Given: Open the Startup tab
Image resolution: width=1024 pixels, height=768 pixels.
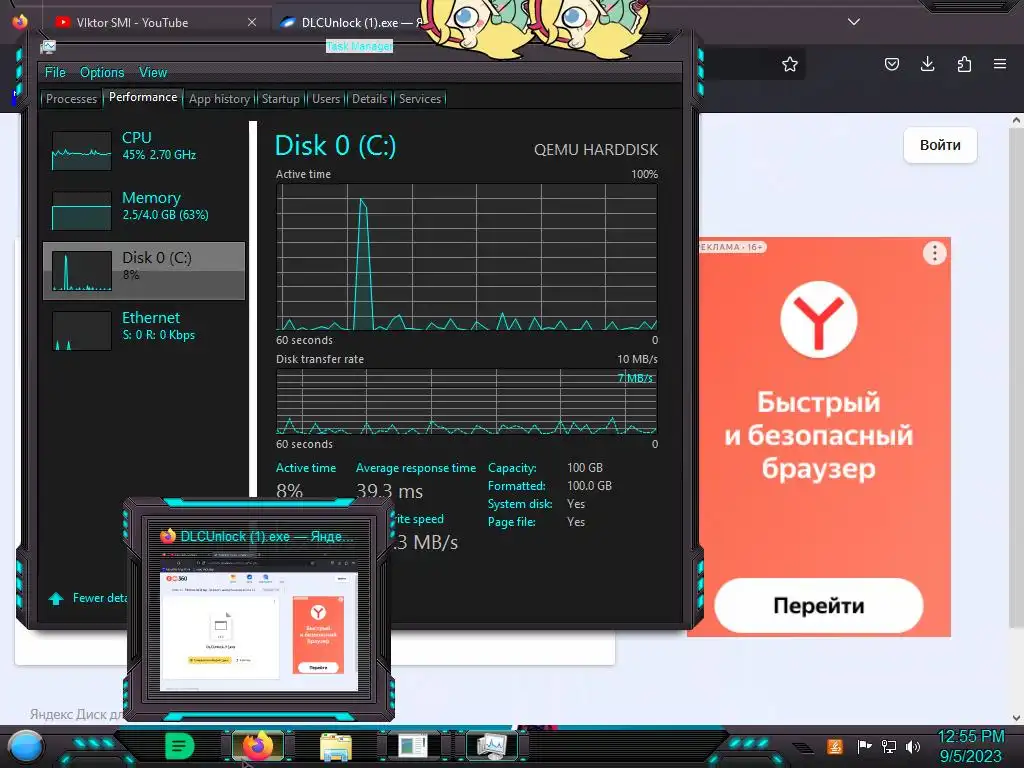Looking at the screenshot, I should pos(280,99).
